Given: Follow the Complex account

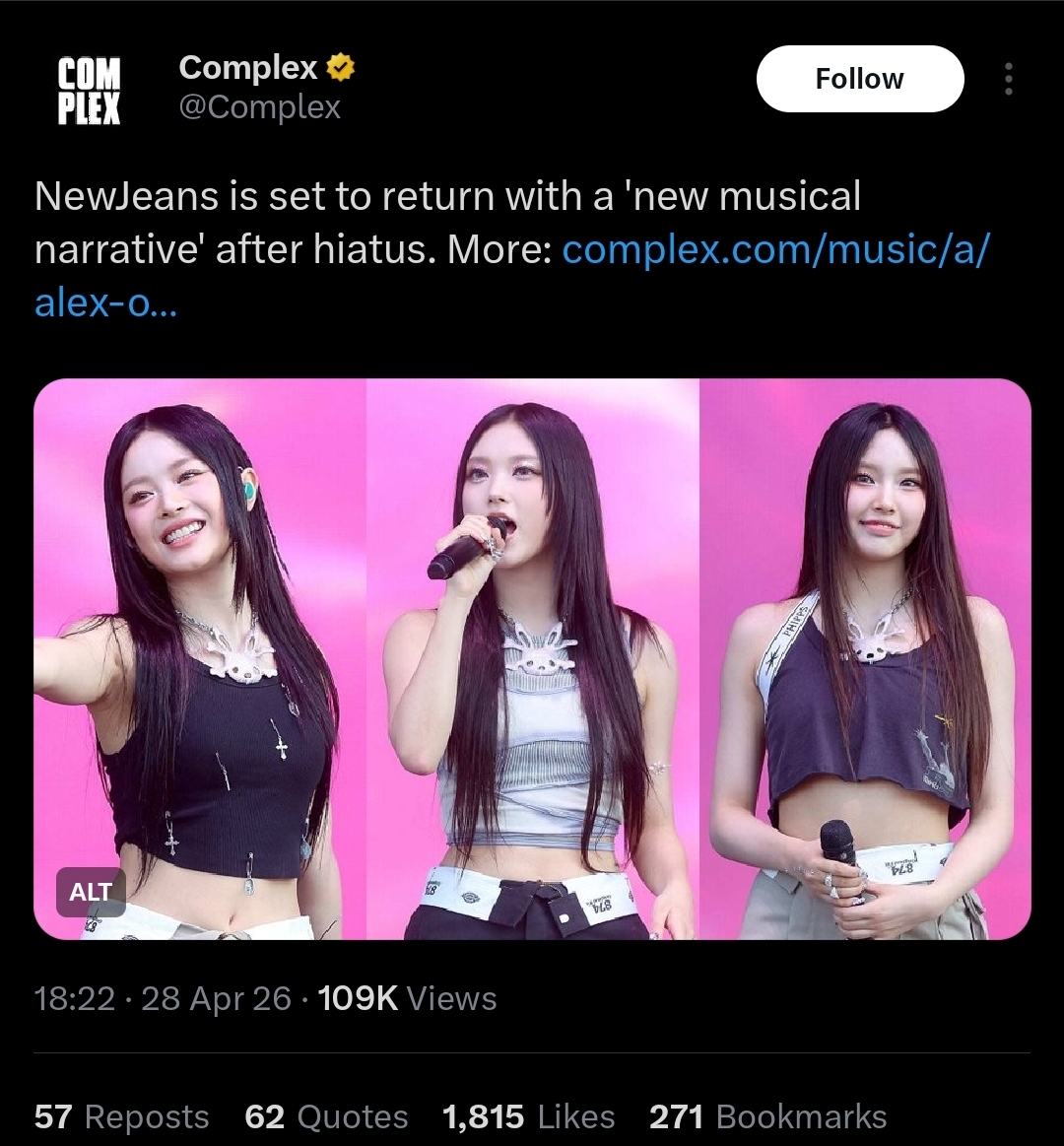Looking at the screenshot, I should (860, 79).
